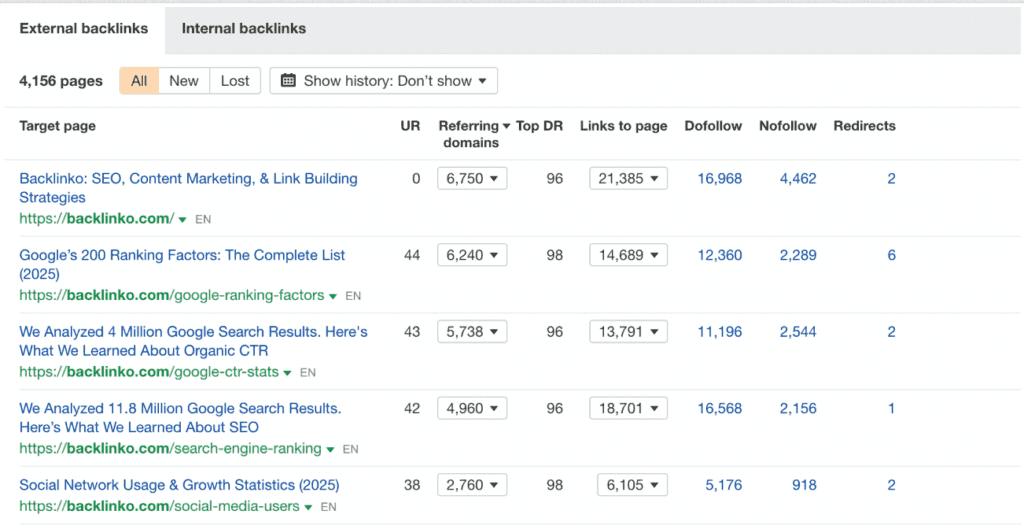Open the 2,760 referring domains dropdown
The image size is (1024, 529).
pos(472,485)
